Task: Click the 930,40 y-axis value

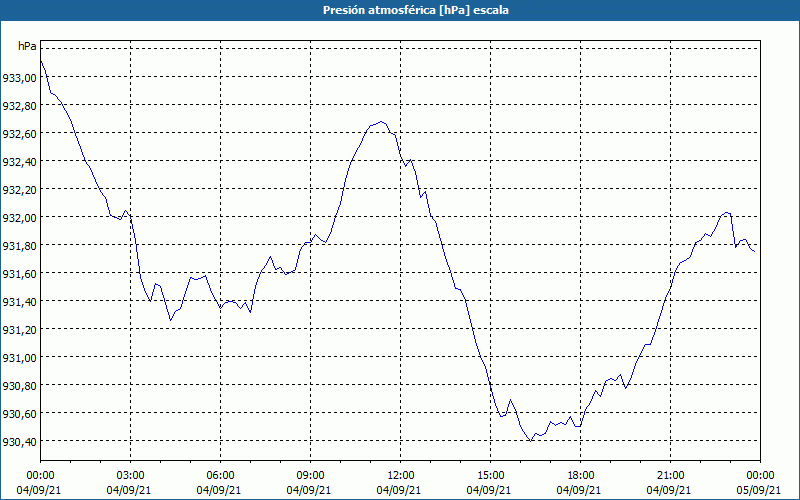Action: (x=19, y=442)
